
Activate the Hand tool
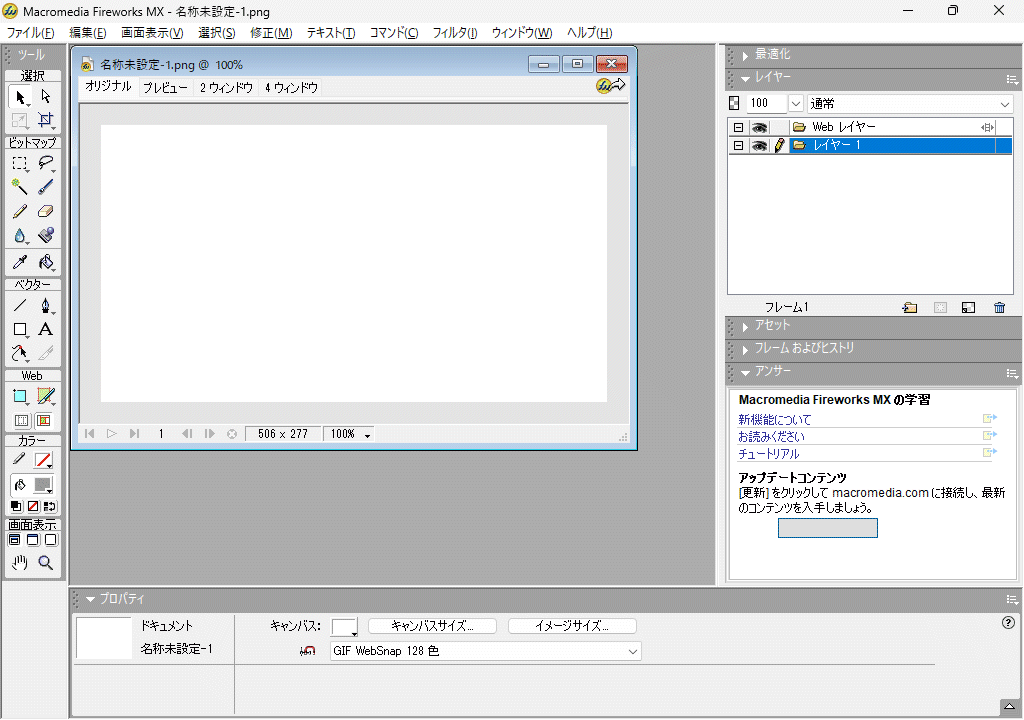pyautogui.click(x=20, y=563)
